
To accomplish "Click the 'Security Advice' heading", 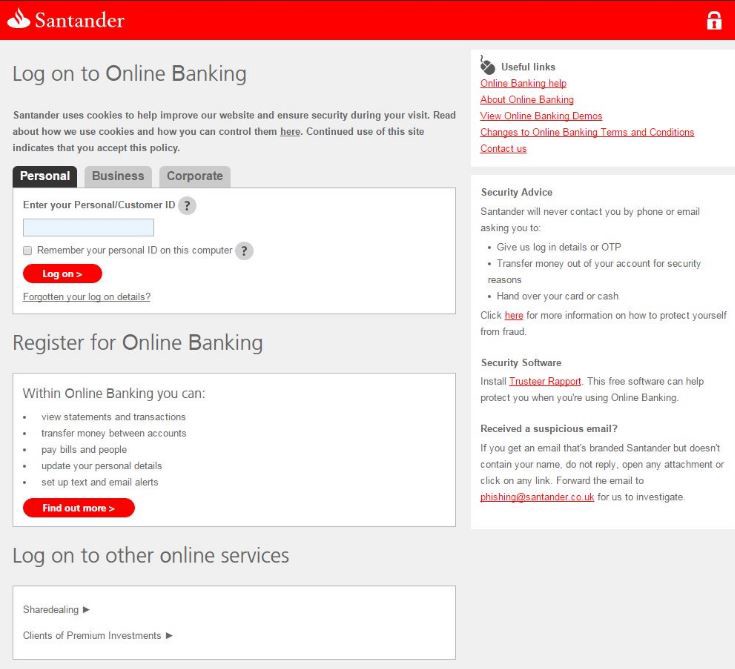I will tap(517, 192).
